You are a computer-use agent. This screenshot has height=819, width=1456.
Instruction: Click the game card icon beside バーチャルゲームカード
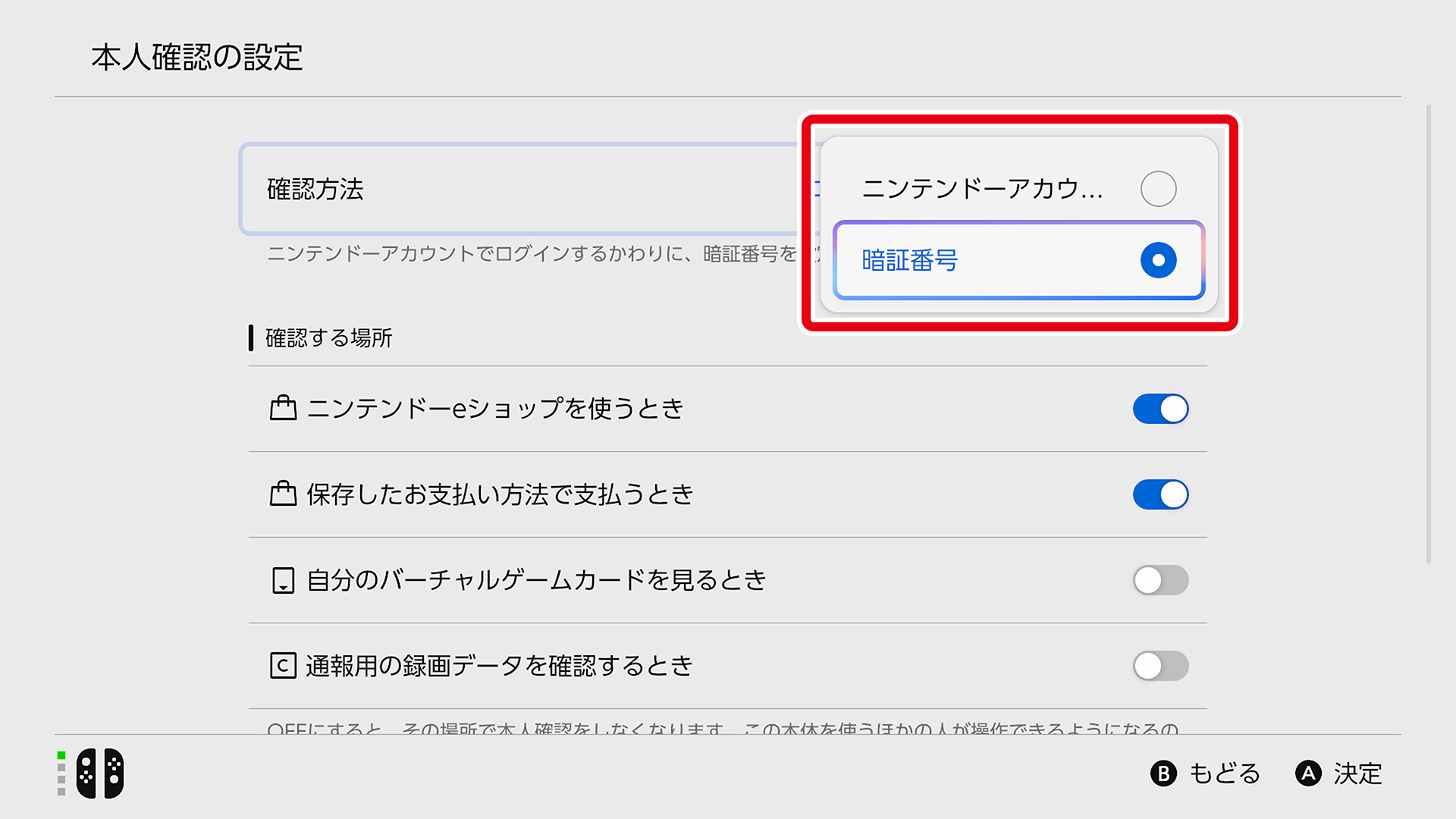click(x=283, y=580)
